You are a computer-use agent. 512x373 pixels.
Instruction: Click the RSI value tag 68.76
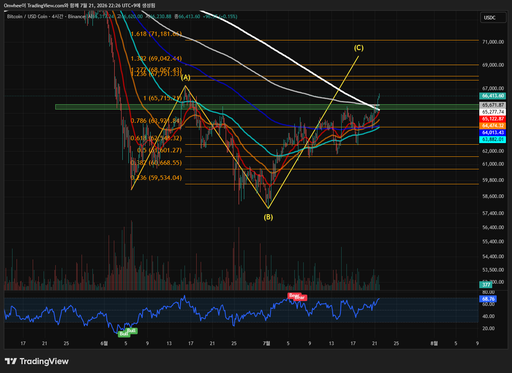pos(488,299)
